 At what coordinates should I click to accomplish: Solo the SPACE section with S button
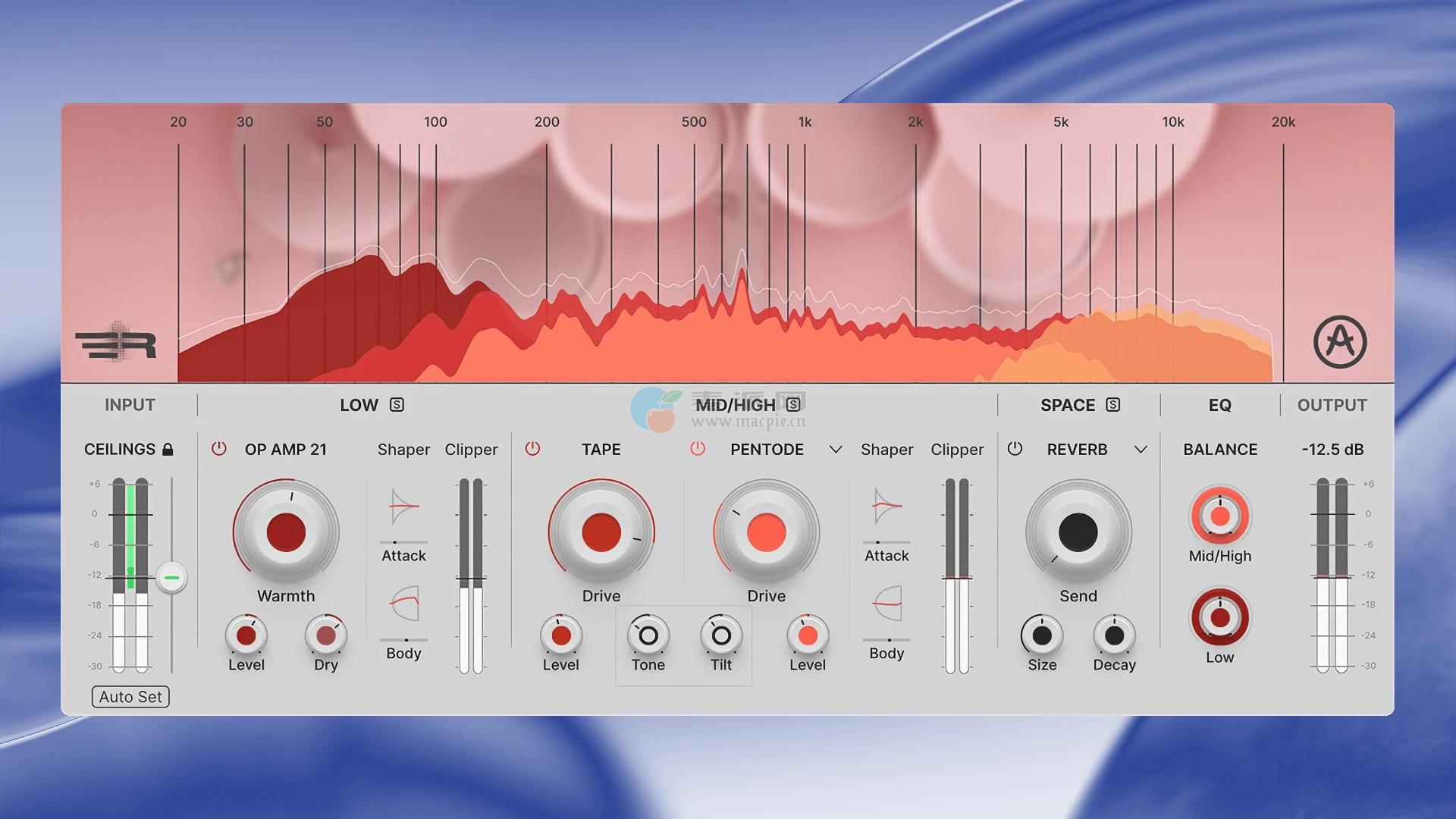[x=1112, y=405]
